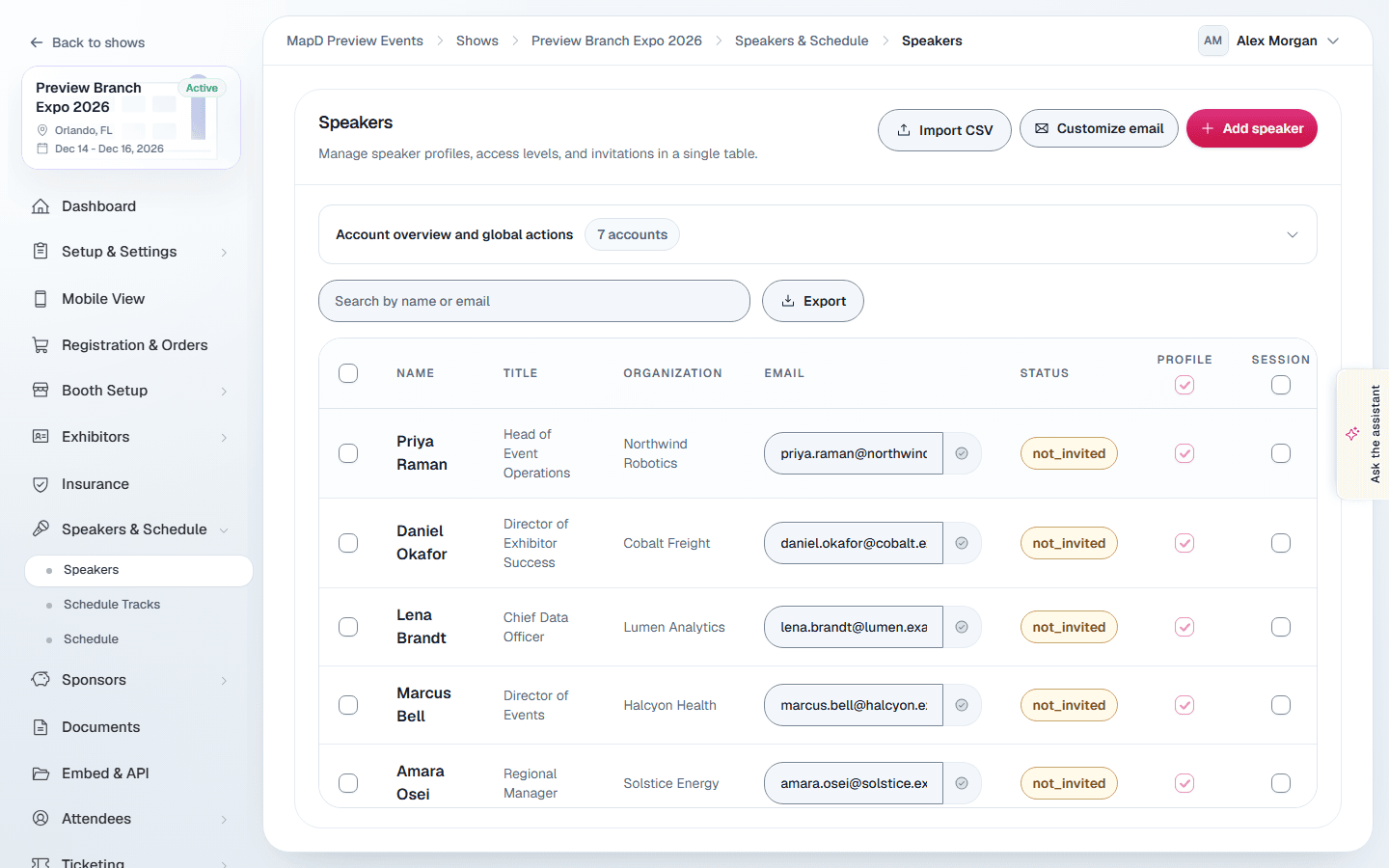Click verify icon next to Marcus's email
This screenshot has height=868, width=1389.
pyautogui.click(x=962, y=705)
